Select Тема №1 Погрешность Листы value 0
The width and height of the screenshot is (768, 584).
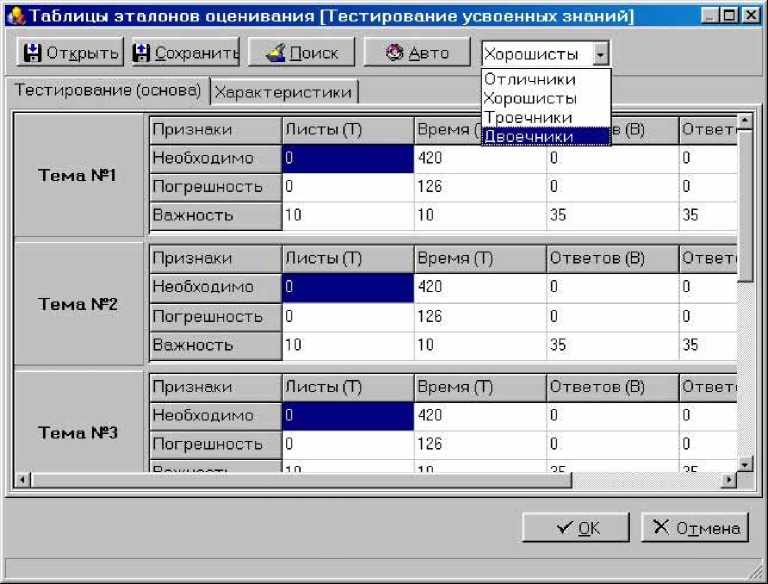348,187
